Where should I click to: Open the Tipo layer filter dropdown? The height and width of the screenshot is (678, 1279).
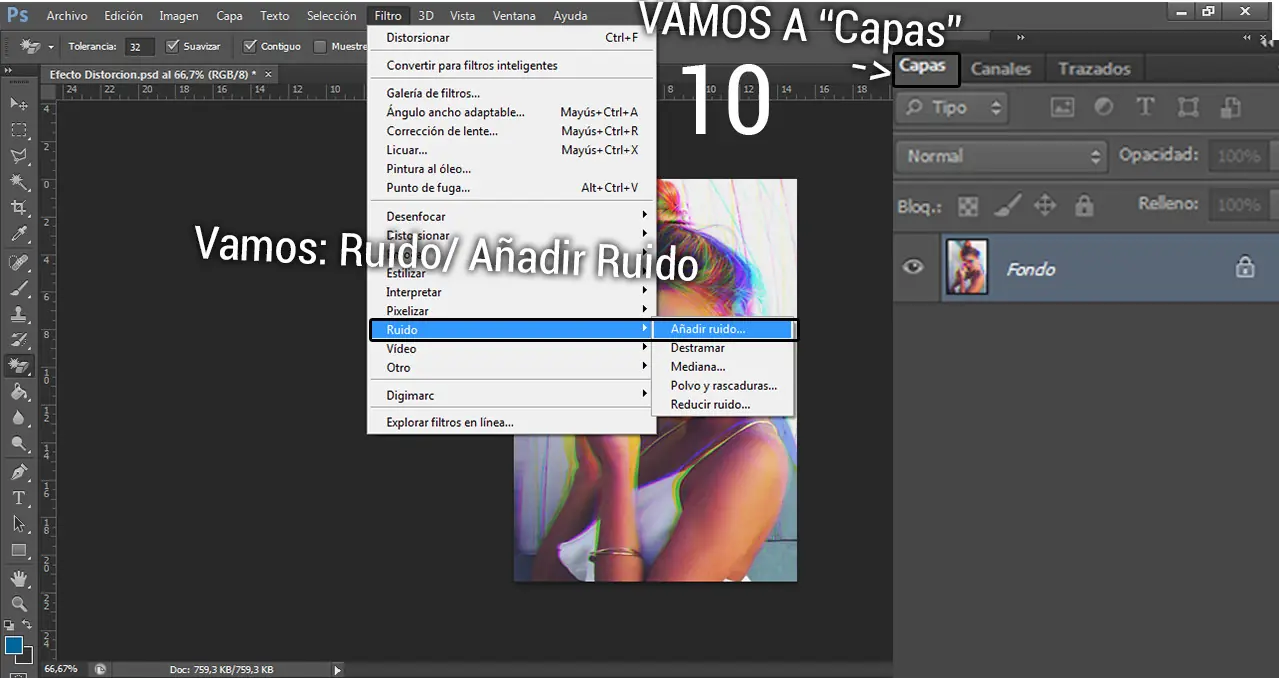point(951,108)
